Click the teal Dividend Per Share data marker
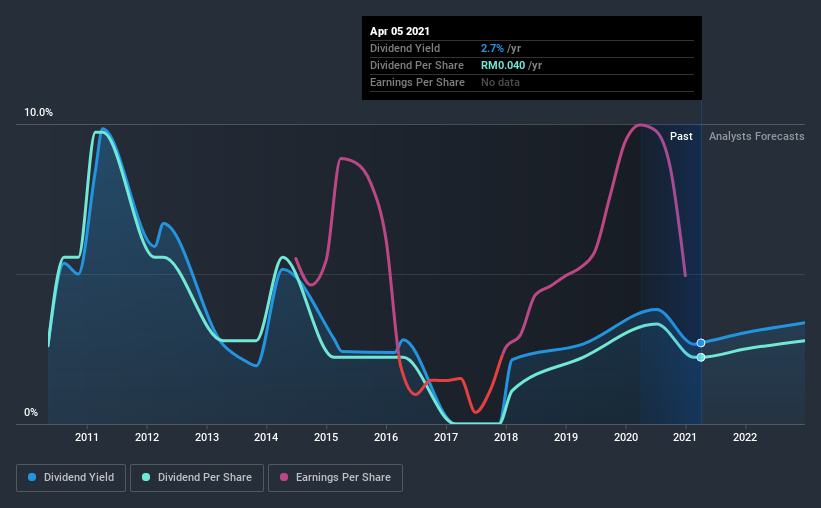 pyautogui.click(x=701, y=357)
